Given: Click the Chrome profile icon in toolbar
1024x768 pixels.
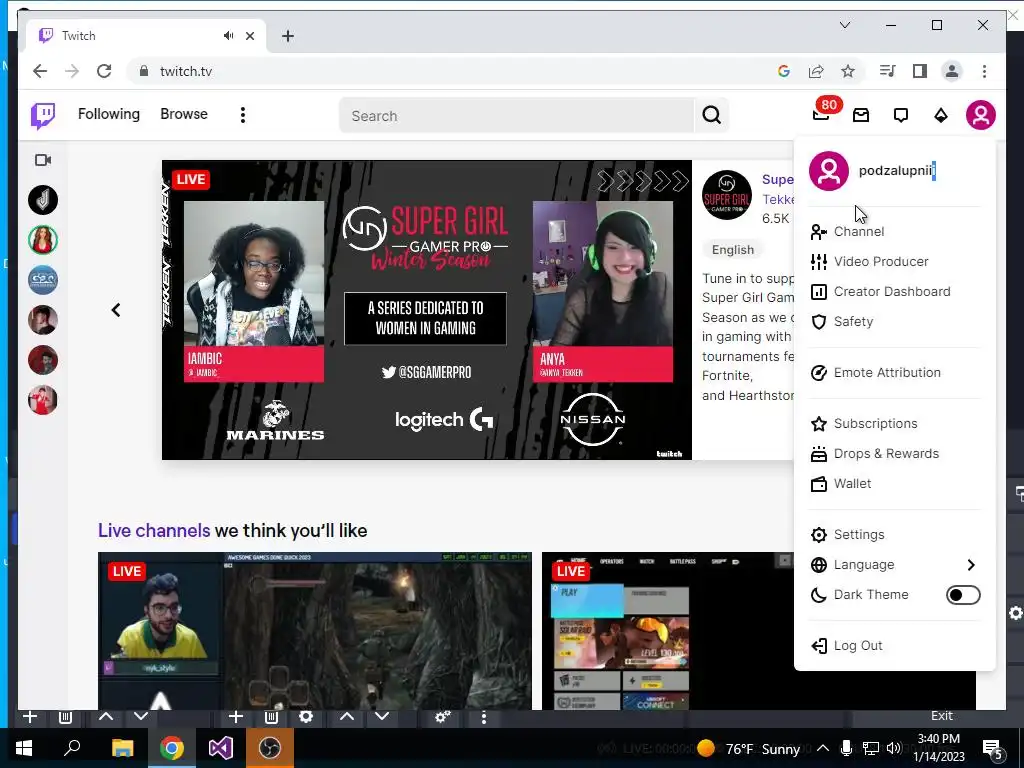Looking at the screenshot, I should pyautogui.click(x=952, y=71).
